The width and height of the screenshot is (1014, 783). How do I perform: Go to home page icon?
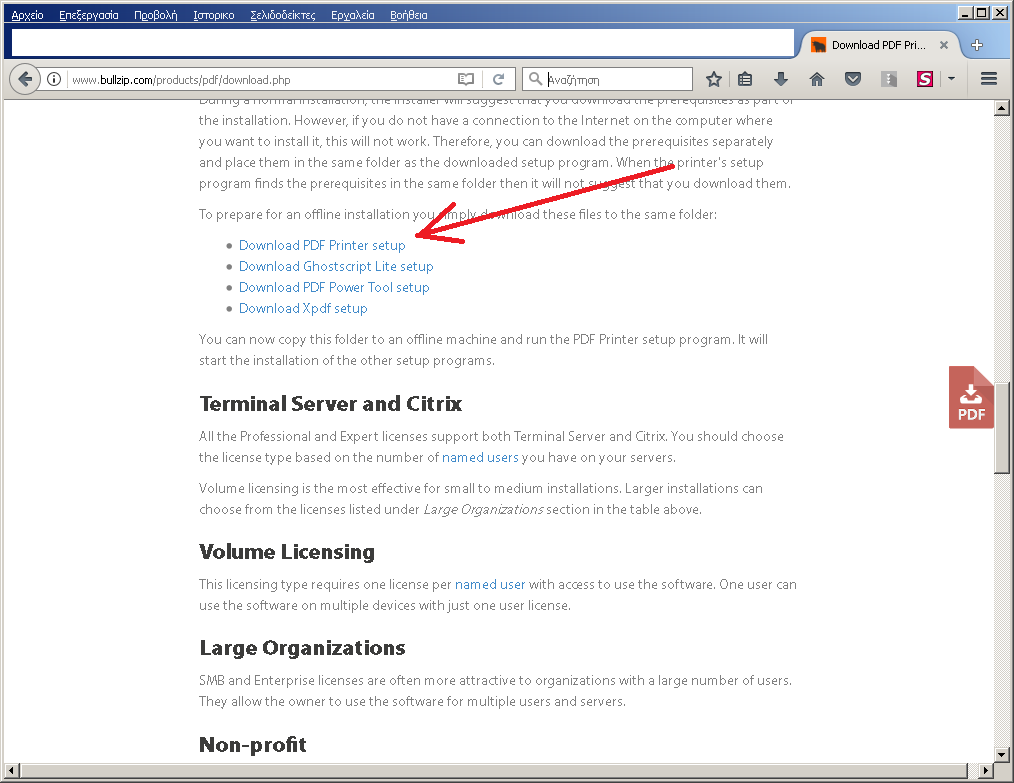click(817, 79)
